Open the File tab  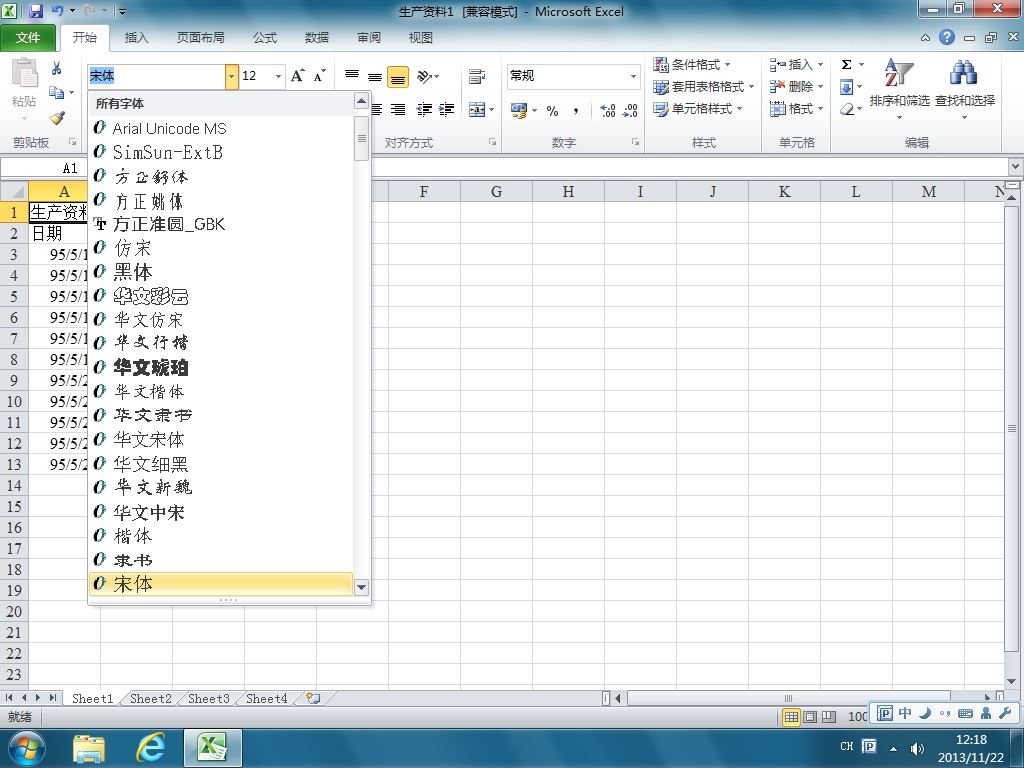point(28,38)
